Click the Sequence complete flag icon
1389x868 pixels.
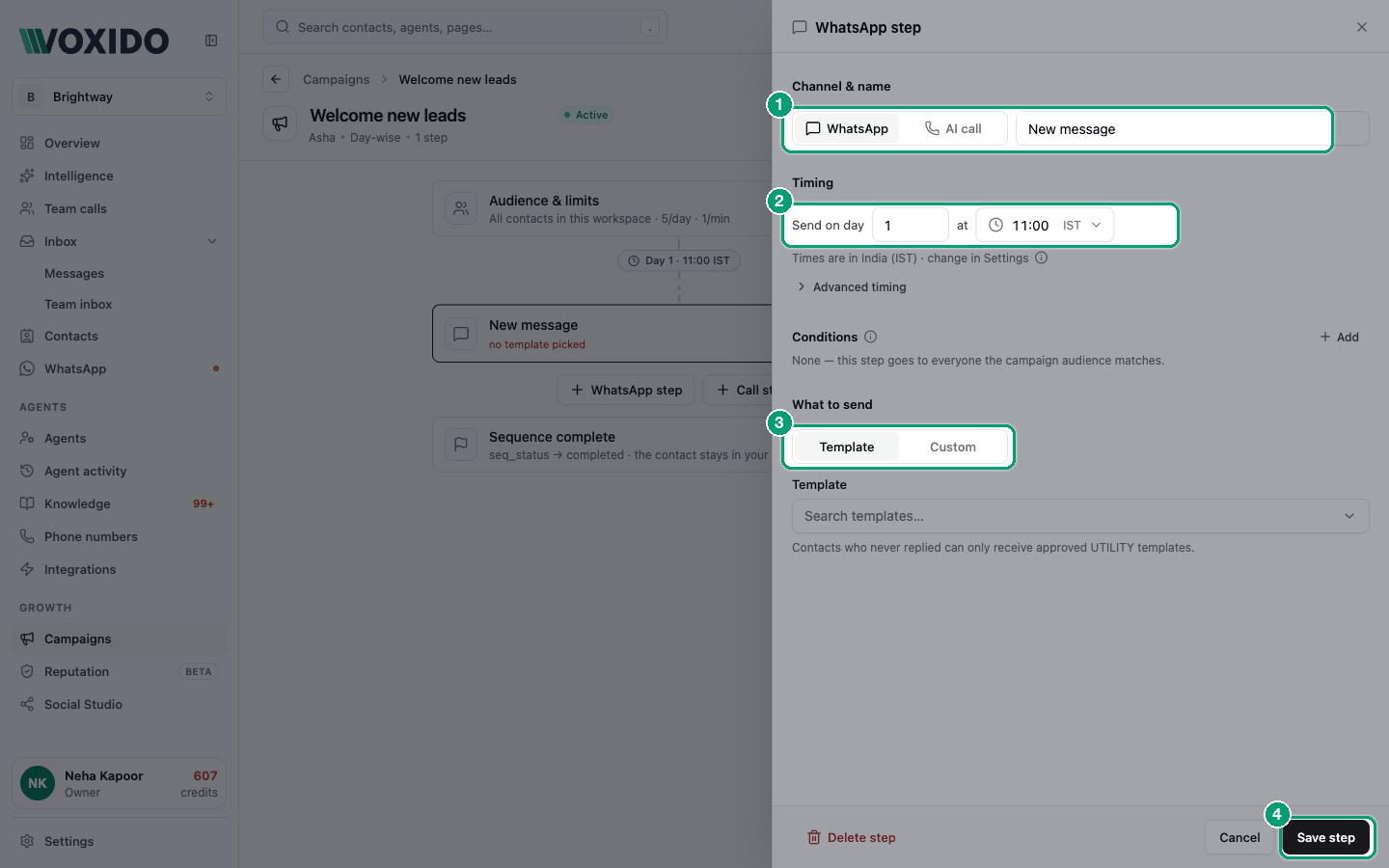(461, 445)
